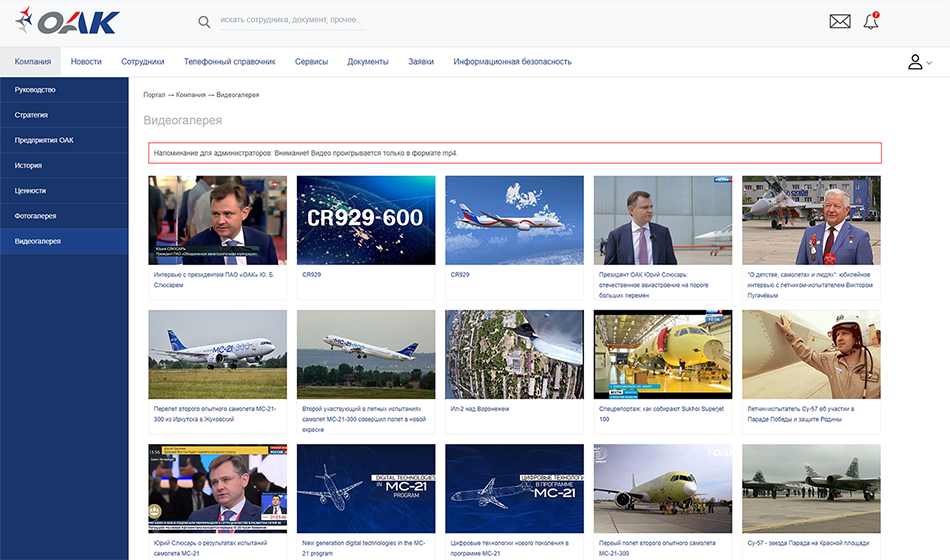Click the Портал breadcrumb link
This screenshot has width=950, height=560.
point(154,95)
